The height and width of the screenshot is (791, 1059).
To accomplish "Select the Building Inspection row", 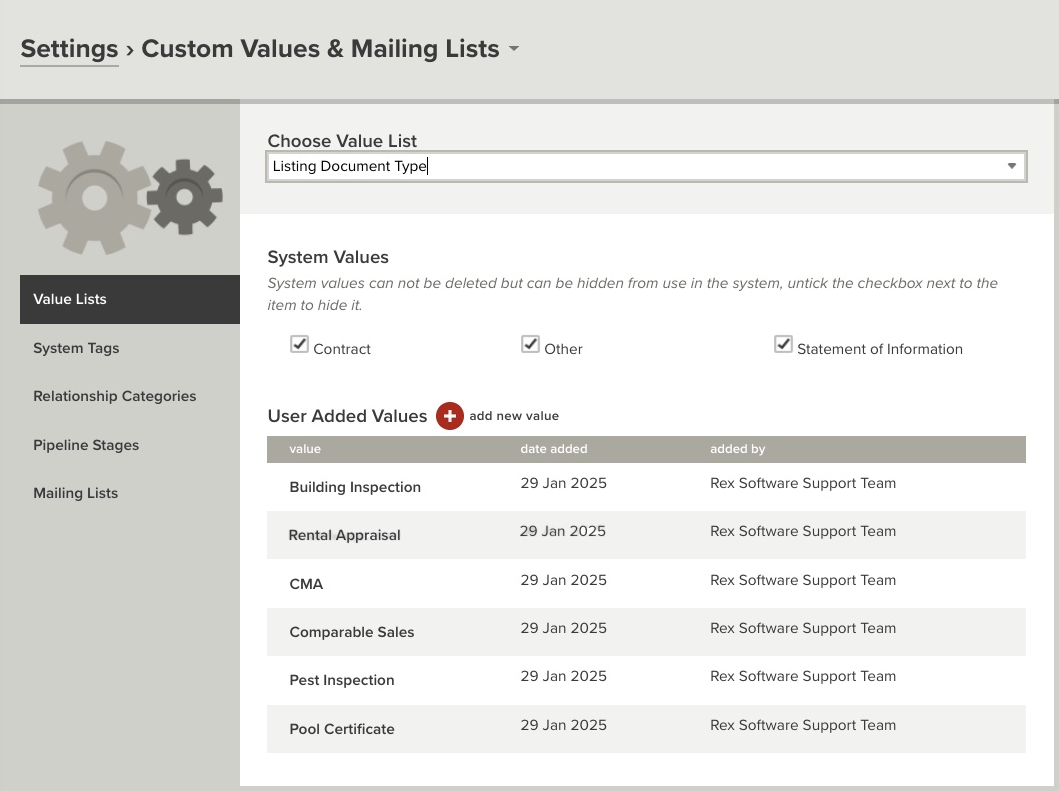I will [355, 487].
